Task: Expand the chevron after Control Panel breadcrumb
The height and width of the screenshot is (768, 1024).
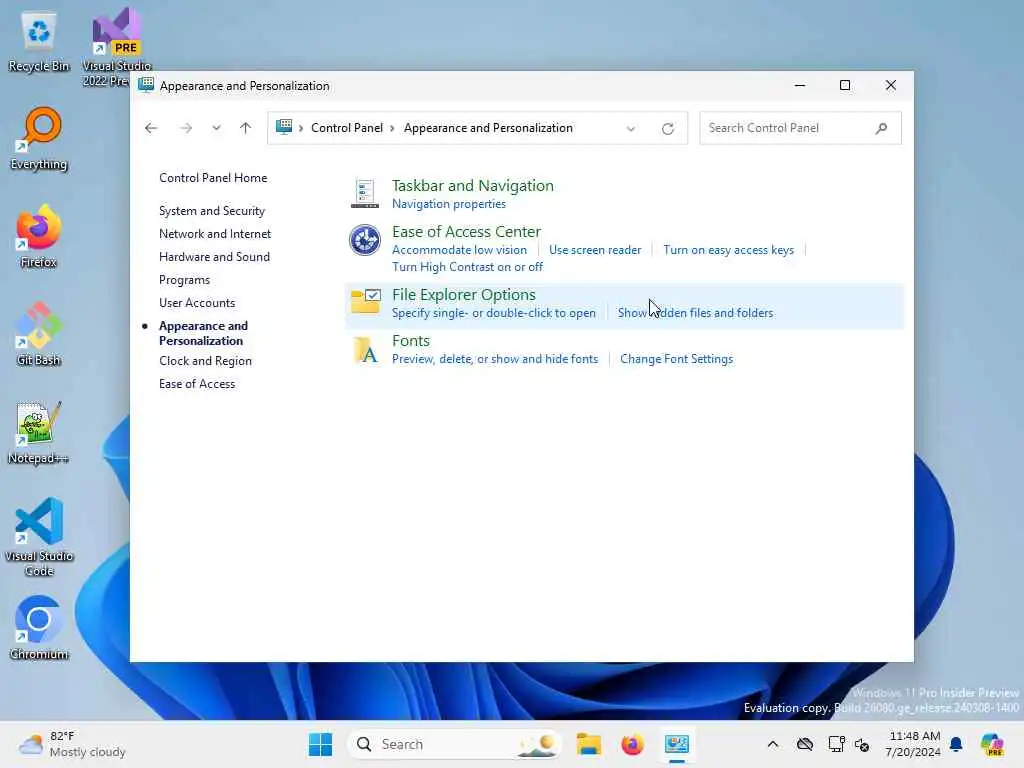Action: [392, 128]
